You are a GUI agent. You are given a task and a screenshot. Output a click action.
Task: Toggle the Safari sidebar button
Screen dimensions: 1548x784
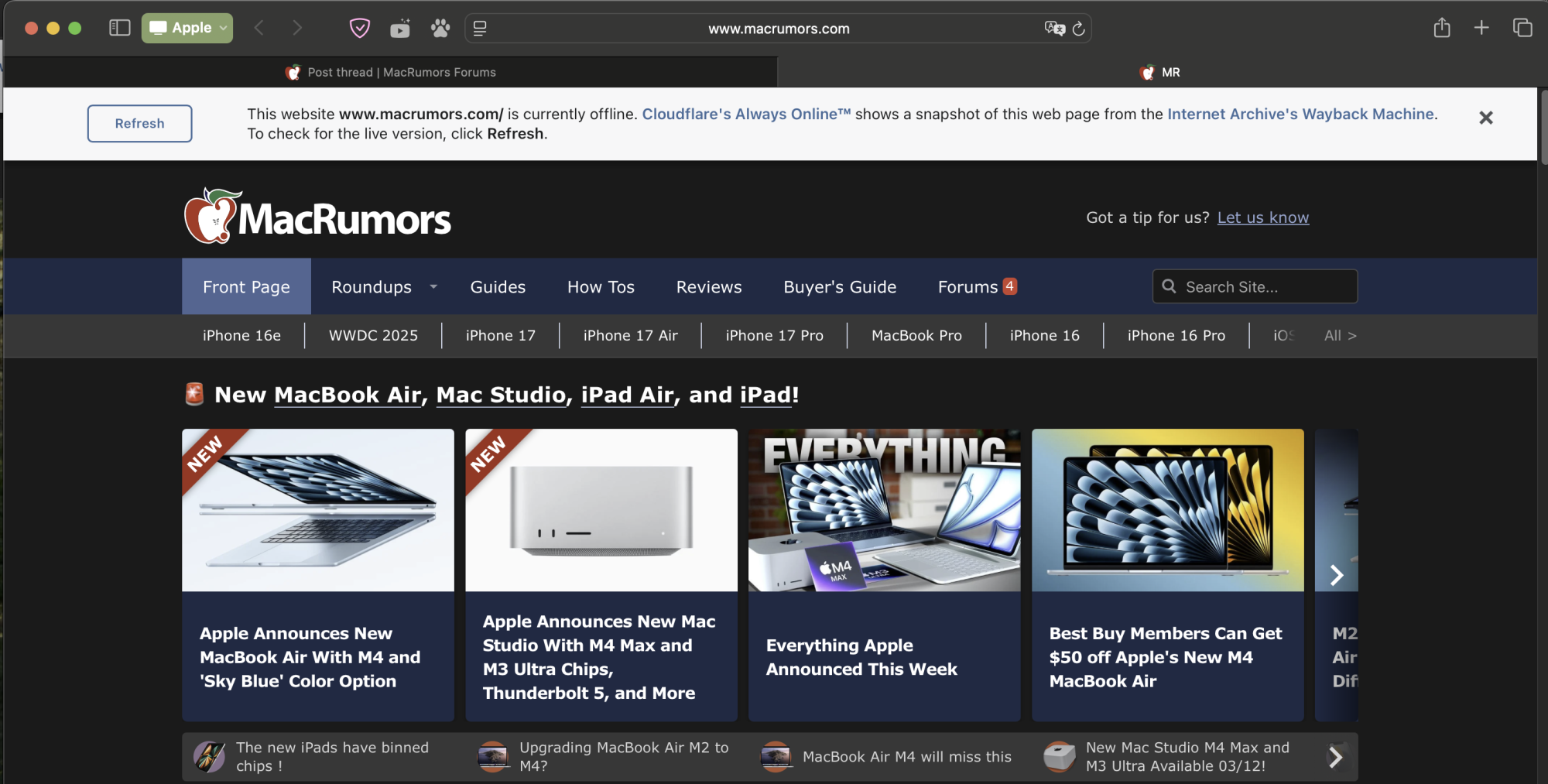(119, 28)
